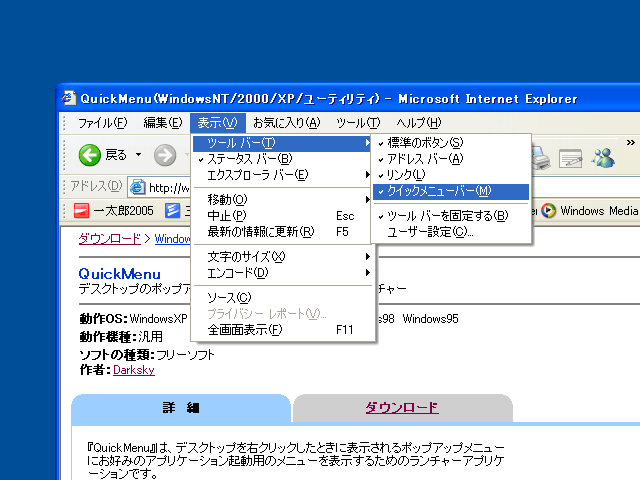This screenshot has height=480, width=640.
Task: Select 最新の情報に更新(R) entry
Action: [282, 232]
